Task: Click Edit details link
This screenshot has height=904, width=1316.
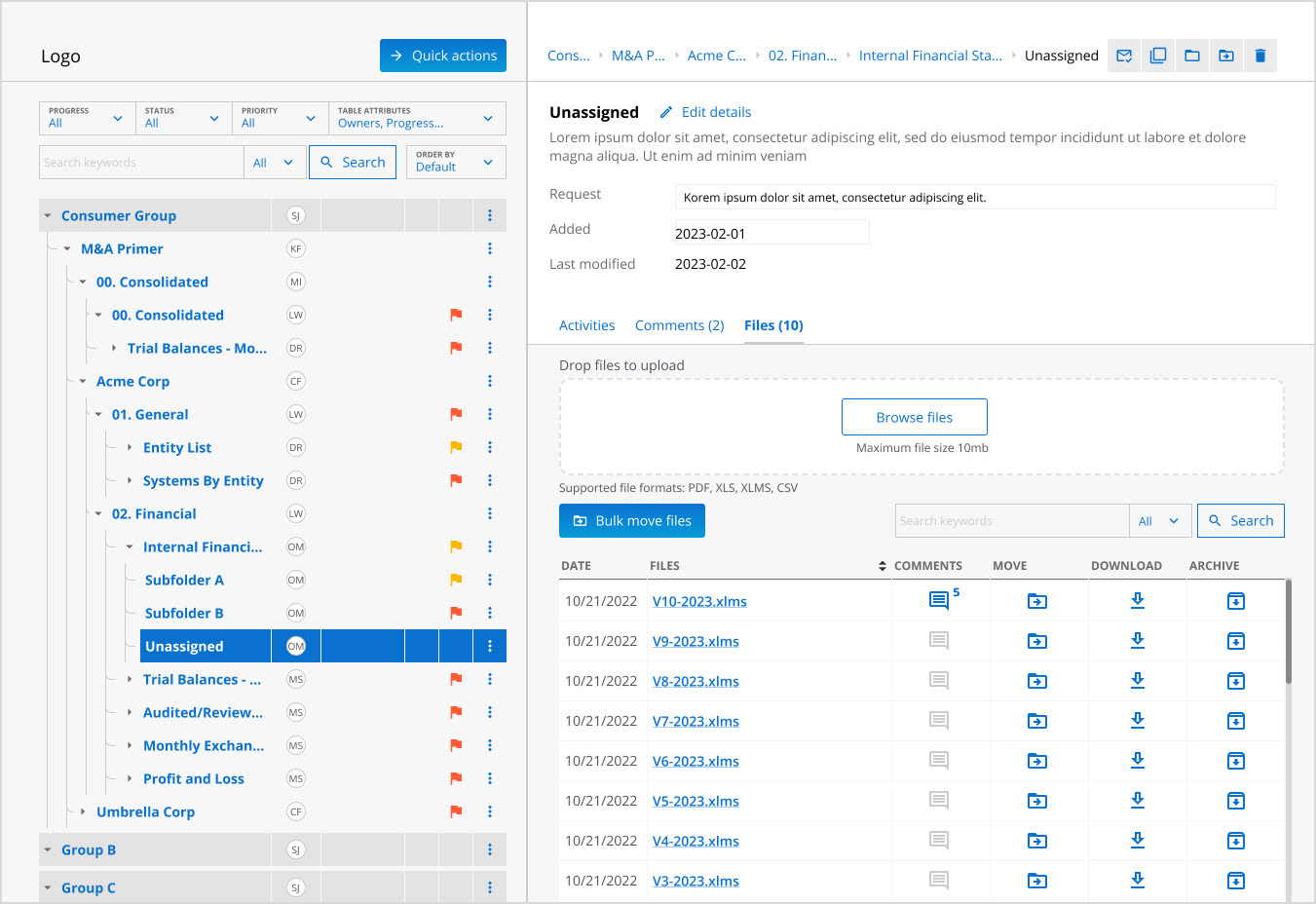Action: 716,112
